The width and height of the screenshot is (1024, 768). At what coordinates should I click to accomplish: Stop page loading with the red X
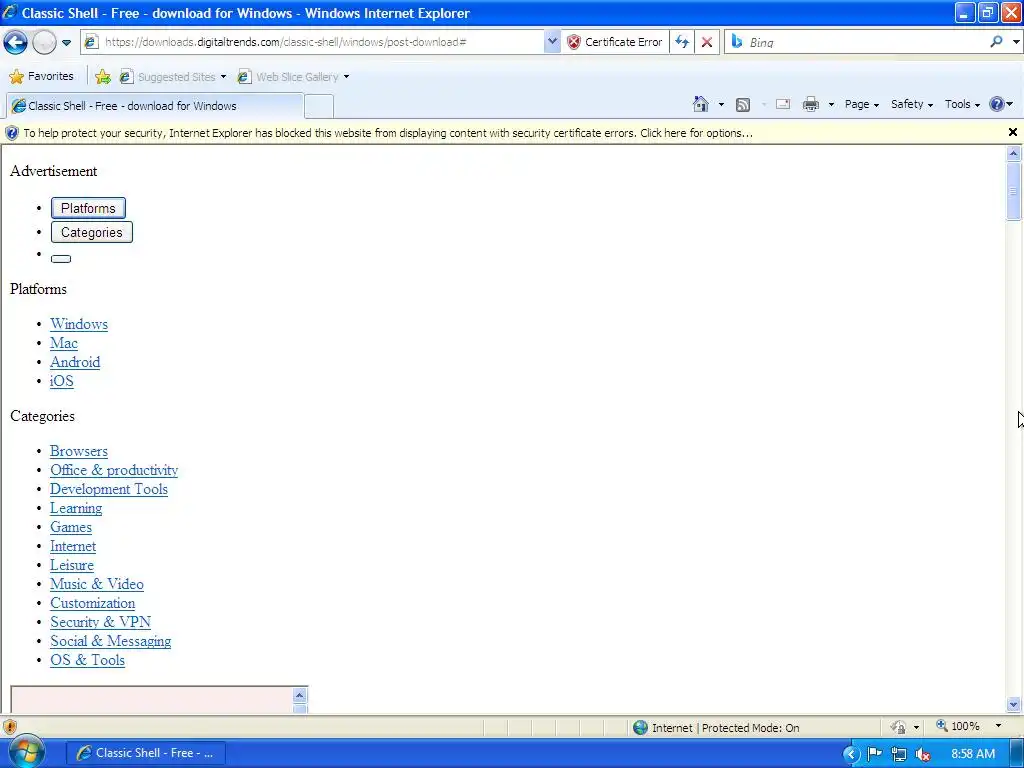pyautogui.click(x=707, y=42)
